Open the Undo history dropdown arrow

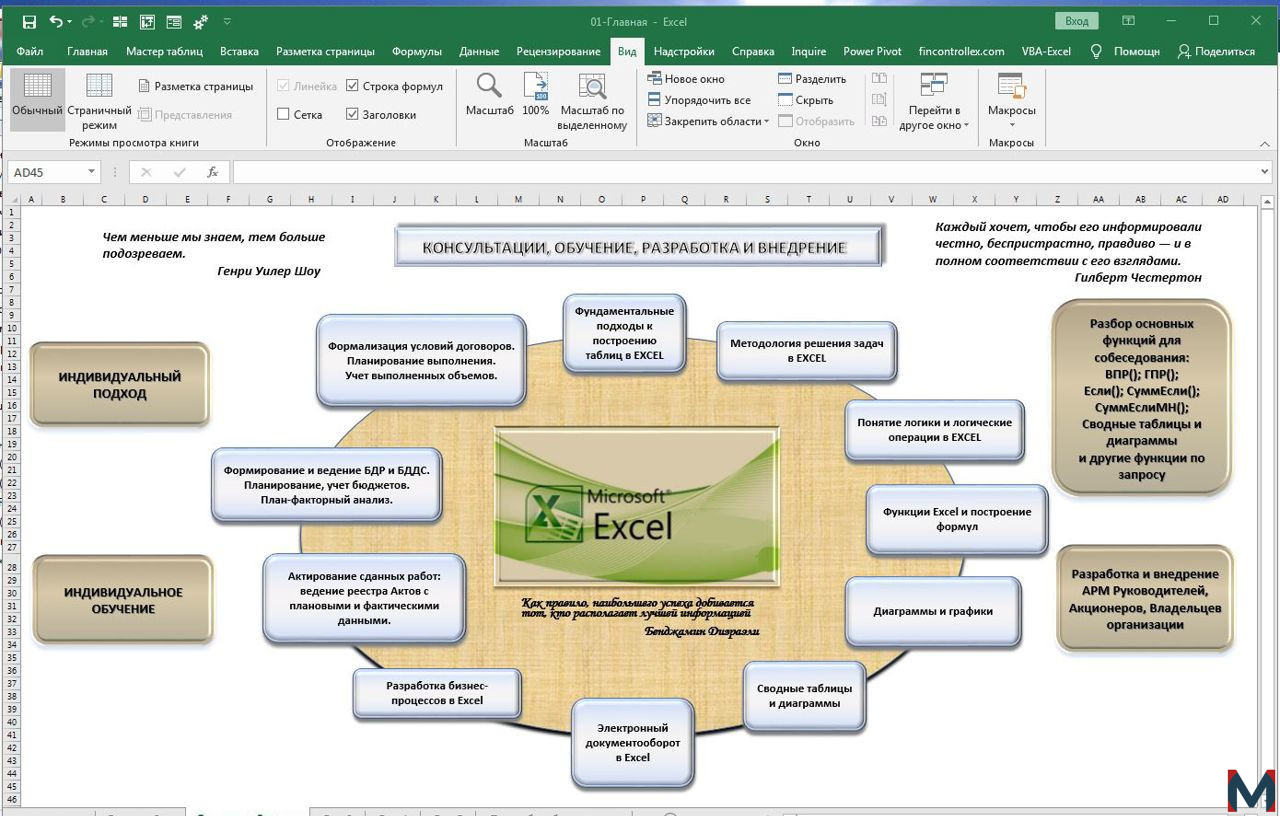[x=69, y=22]
